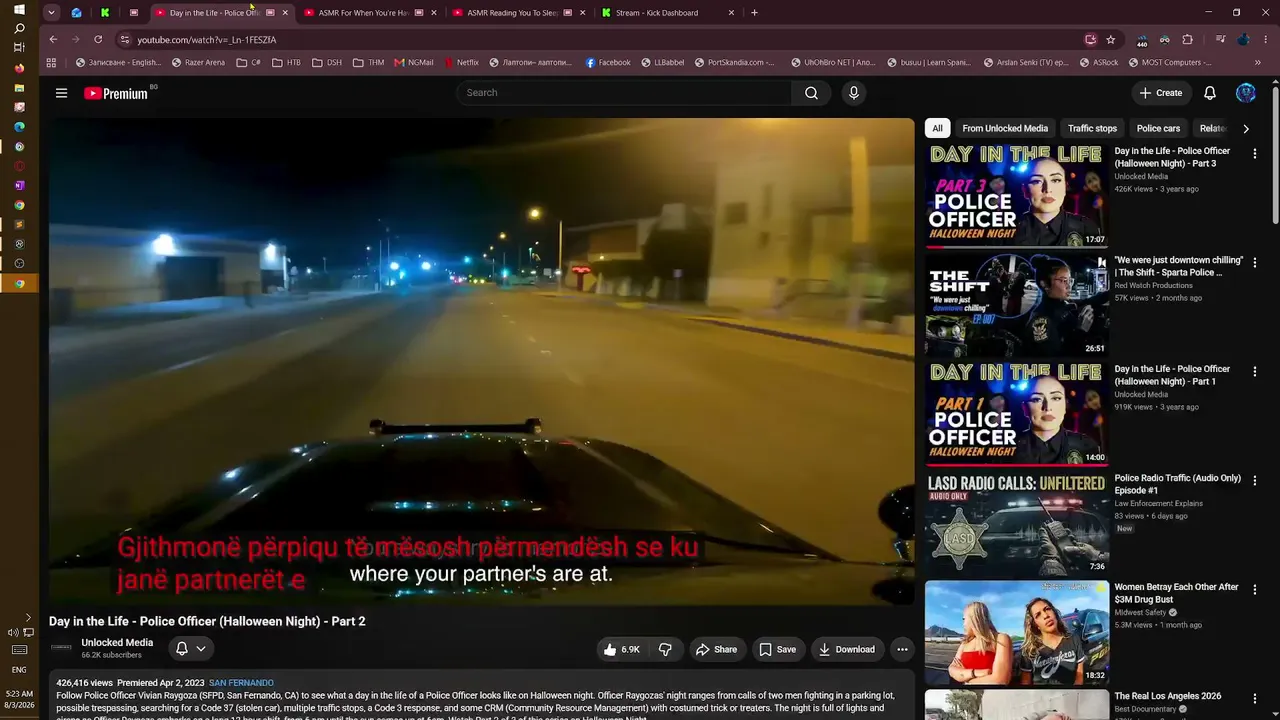Open Windows taskbar search
1280x720 pixels.
tap(19, 29)
